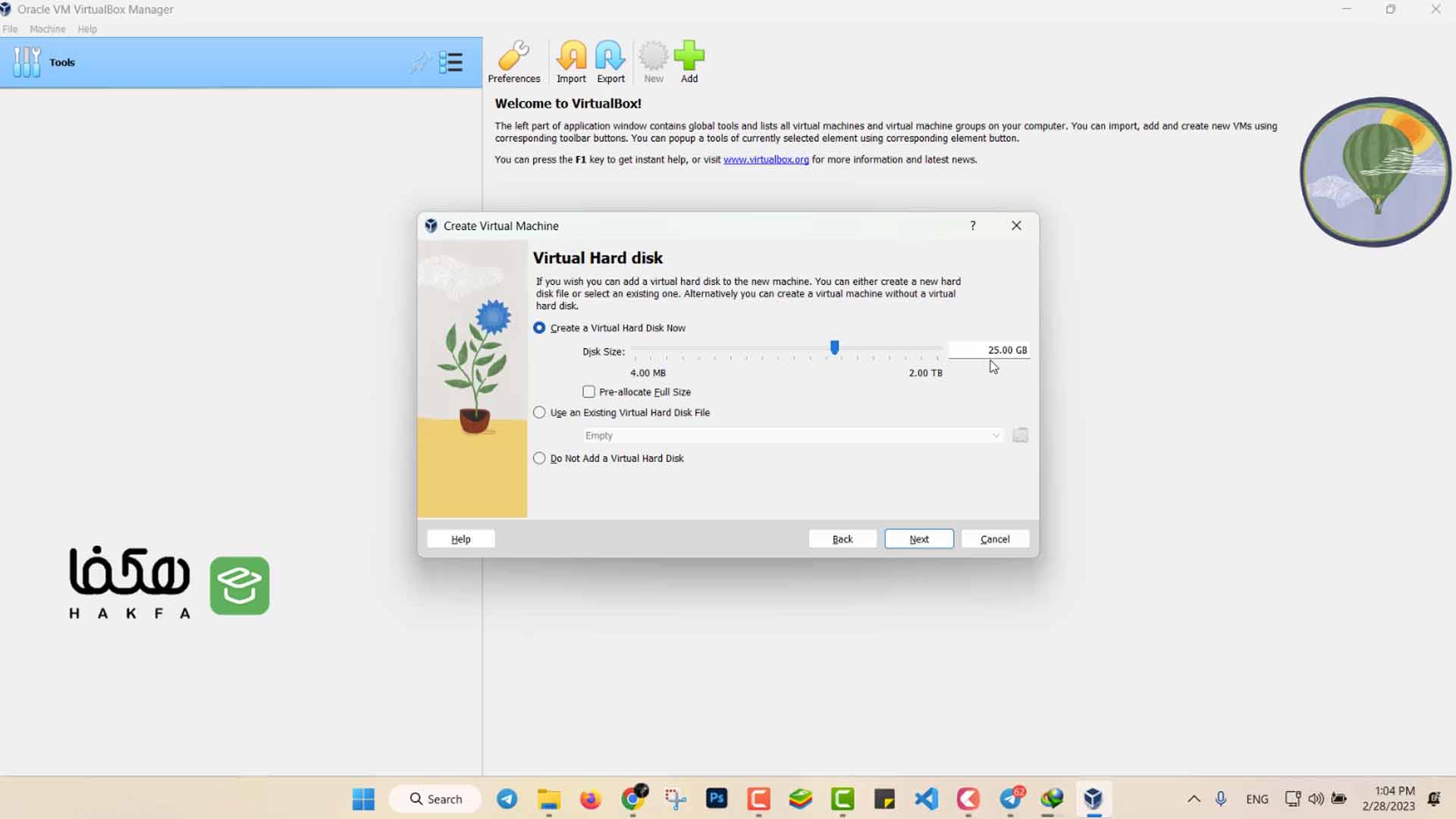The height and width of the screenshot is (819, 1456).
Task: Click the ENG language indicator
Action: [x=1257, y=799]
